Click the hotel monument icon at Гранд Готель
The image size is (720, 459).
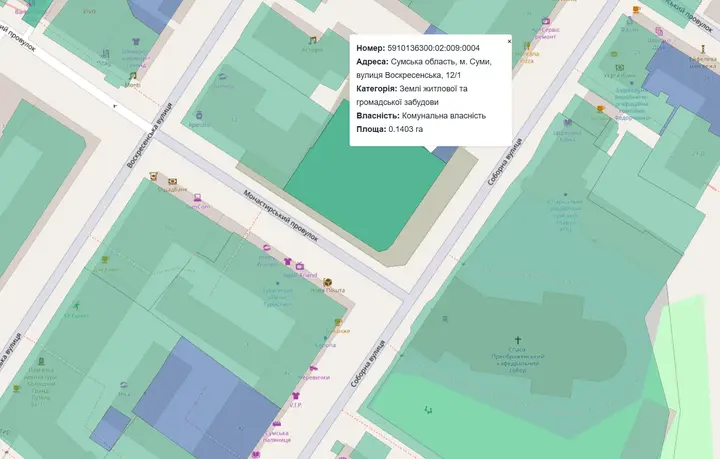[x=41, y=362]
